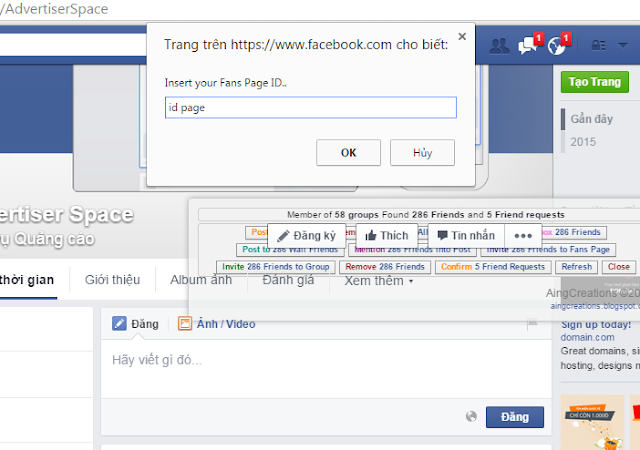Click the Đăng ký subscribe button
Viewport: 640px width, 450px height.
(x=307, y=236)
